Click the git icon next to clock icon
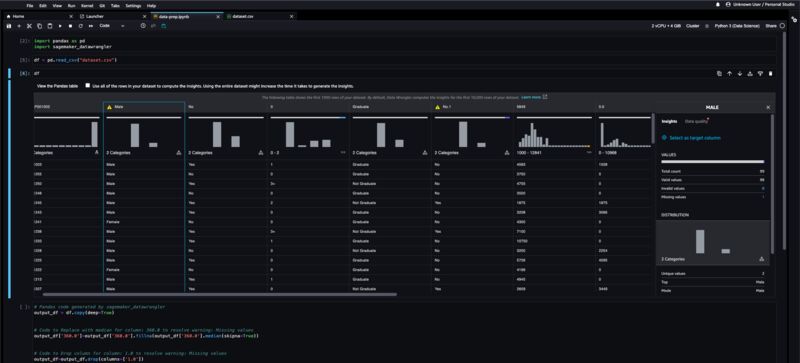This screenshot has height=363, width=800. [x=153, y=26]
